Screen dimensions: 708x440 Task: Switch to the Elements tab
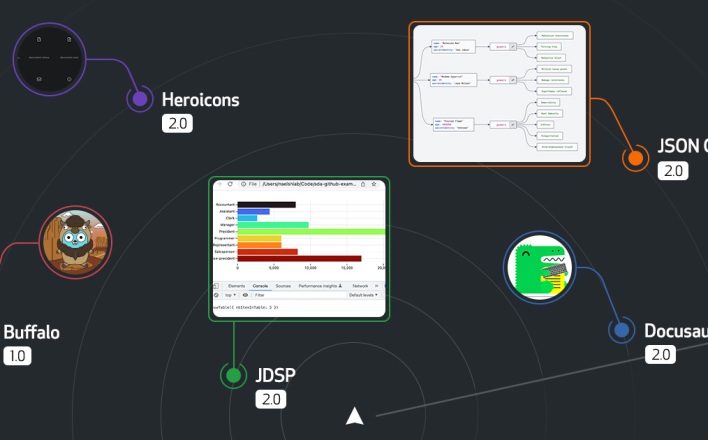(237, 286)
